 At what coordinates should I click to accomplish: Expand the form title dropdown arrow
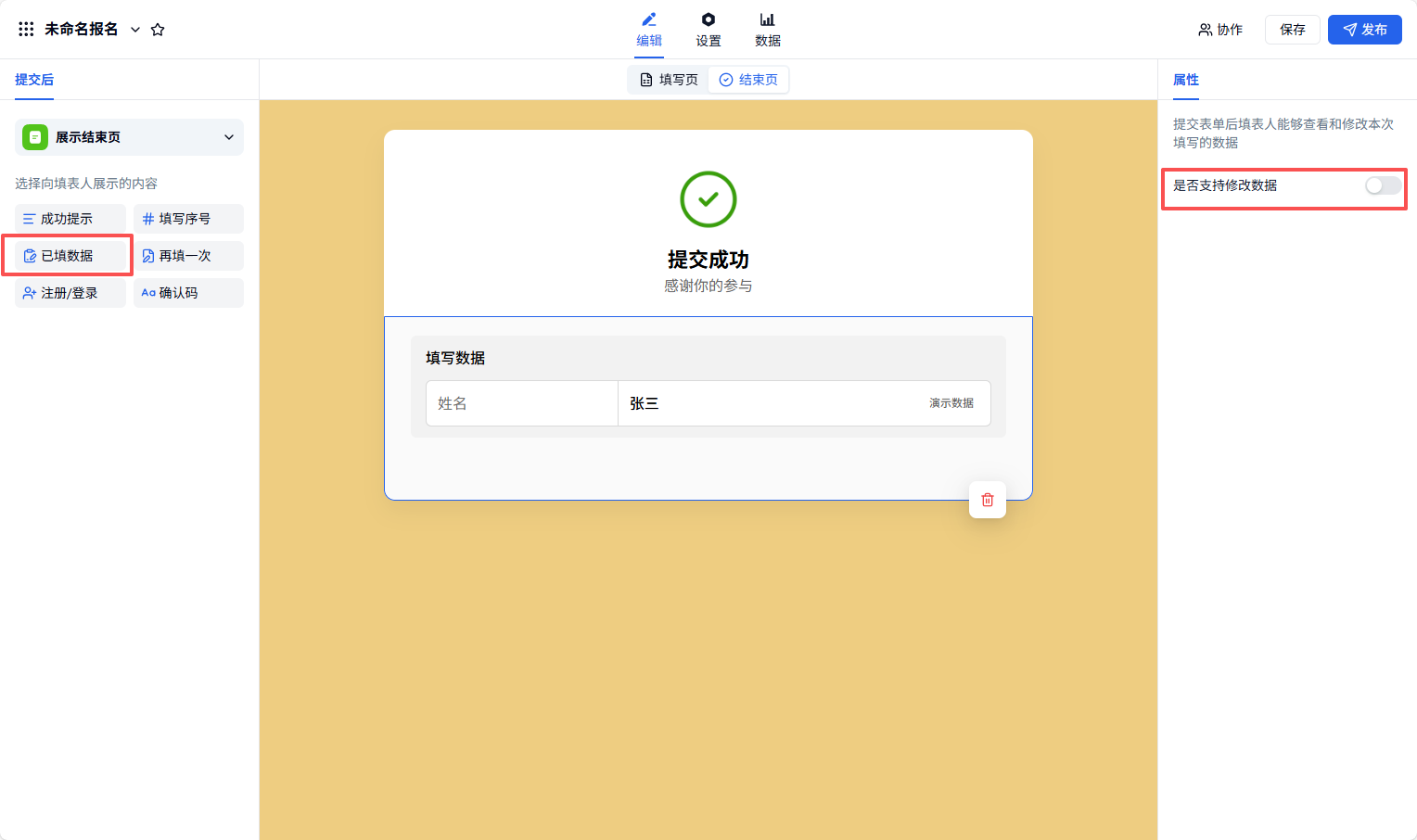coord(135,30)
